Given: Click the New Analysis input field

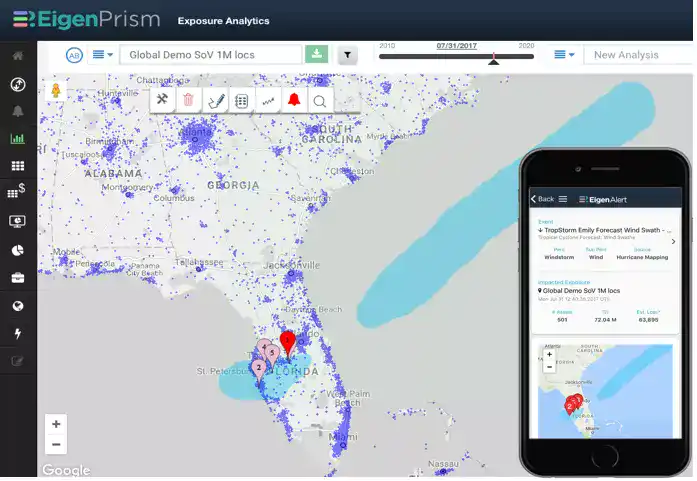Looking at the screenshot, I should coord(638,55).
